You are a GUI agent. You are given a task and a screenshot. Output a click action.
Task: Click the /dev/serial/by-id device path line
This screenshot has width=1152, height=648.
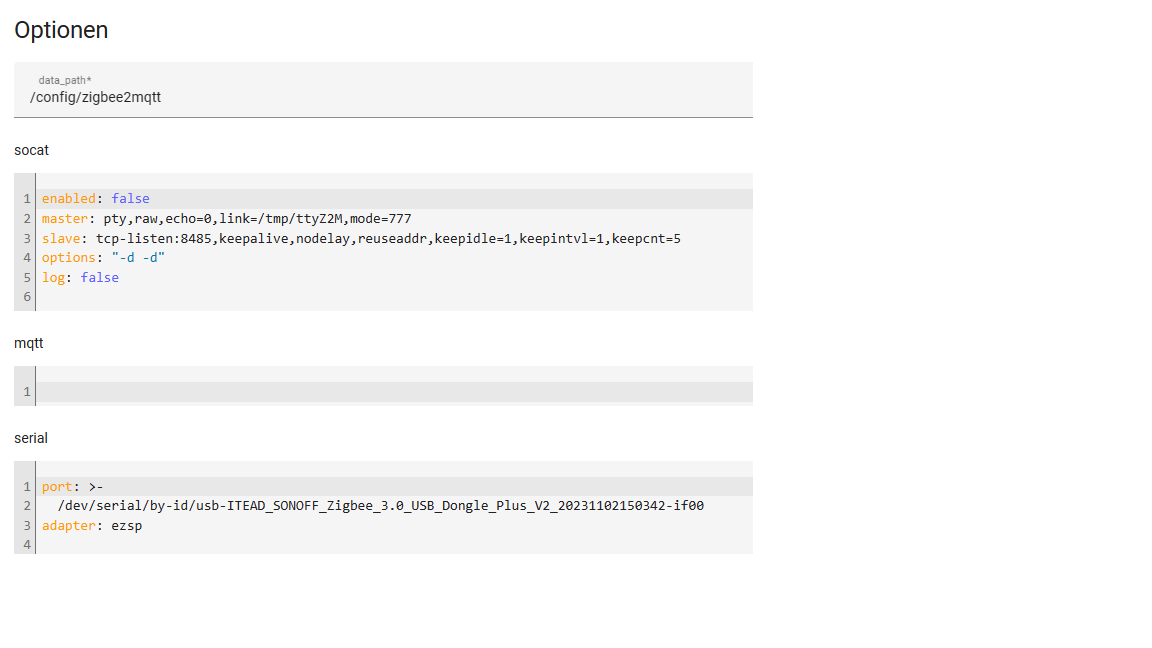(x=380, y=506)
